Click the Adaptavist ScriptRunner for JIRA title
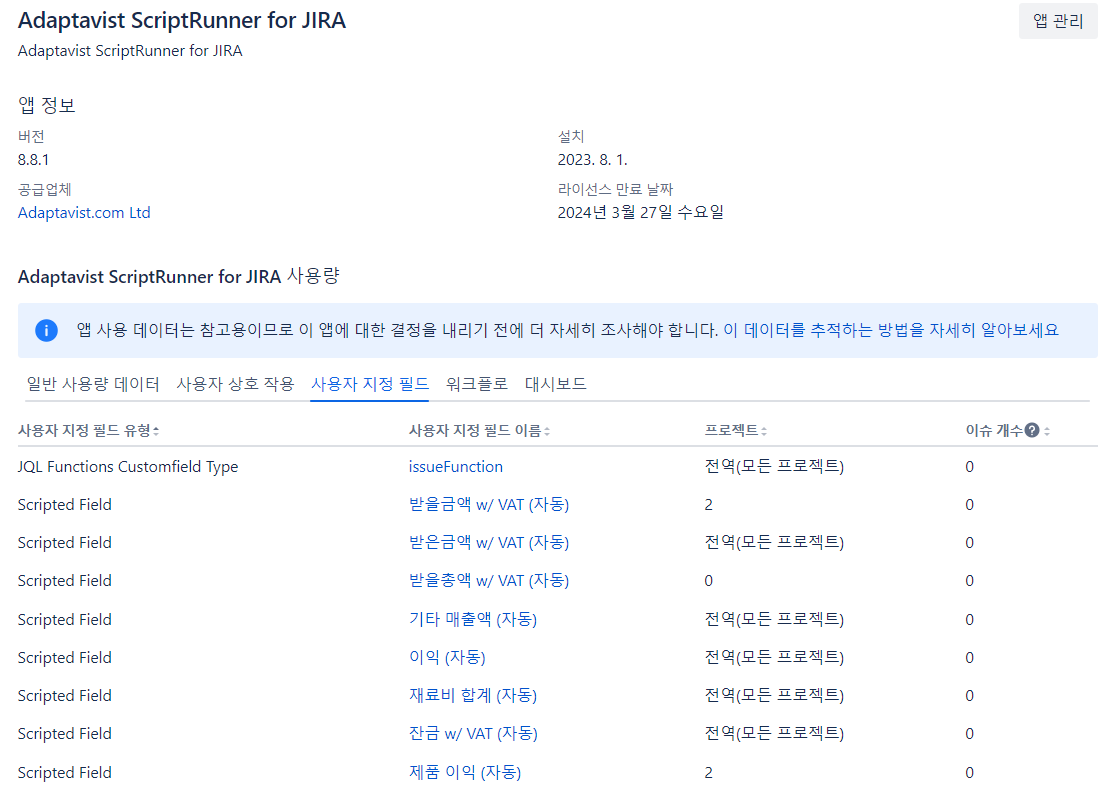The height and width of the screenshot is (795, 1109). [x=182, y=21]
